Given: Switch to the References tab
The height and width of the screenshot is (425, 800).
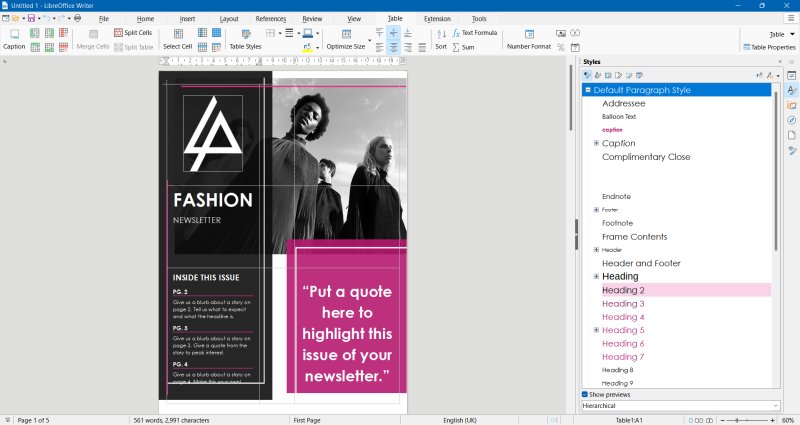Looking at the screenshot, I should 270,19.
